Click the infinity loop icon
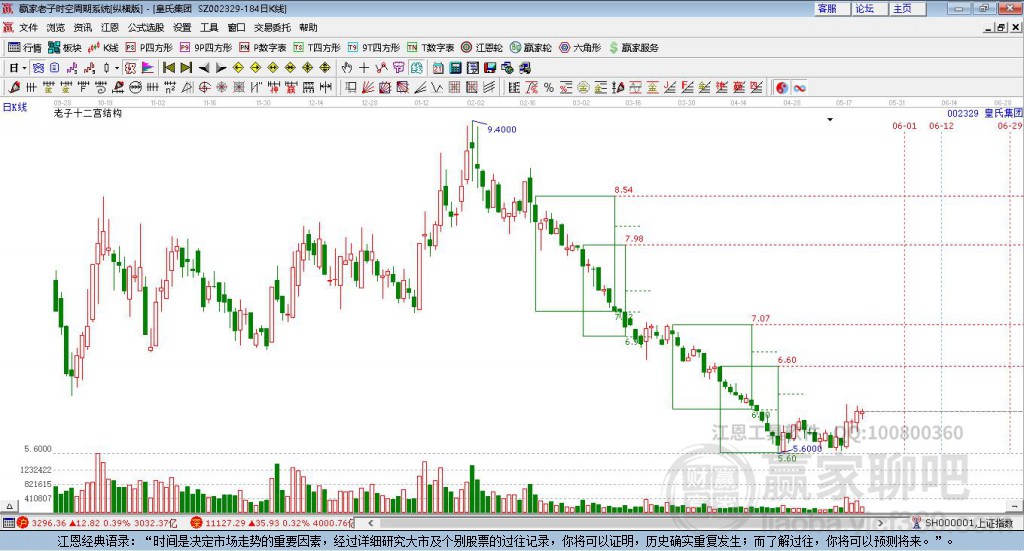 [x=799, y=87]
